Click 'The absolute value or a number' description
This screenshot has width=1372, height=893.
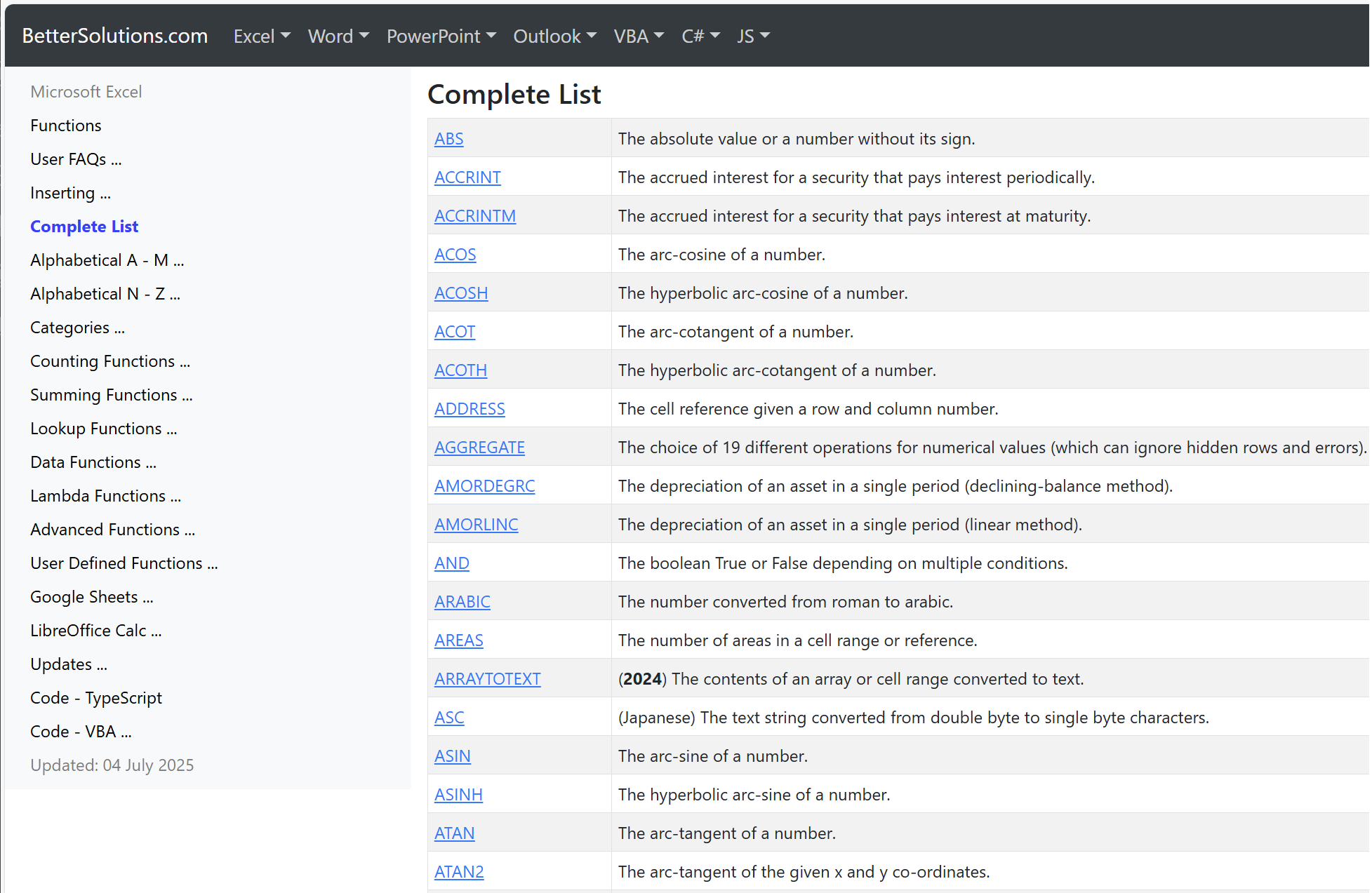797,139
